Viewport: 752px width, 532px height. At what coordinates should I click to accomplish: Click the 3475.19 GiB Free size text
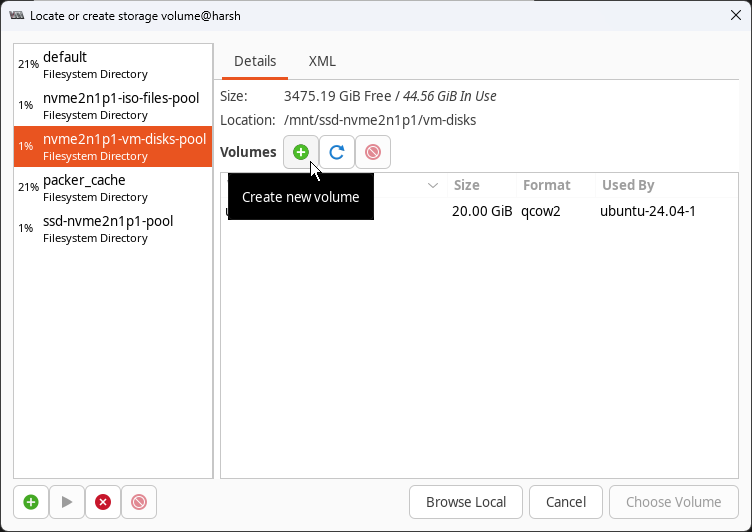click(x=338, y=96)
